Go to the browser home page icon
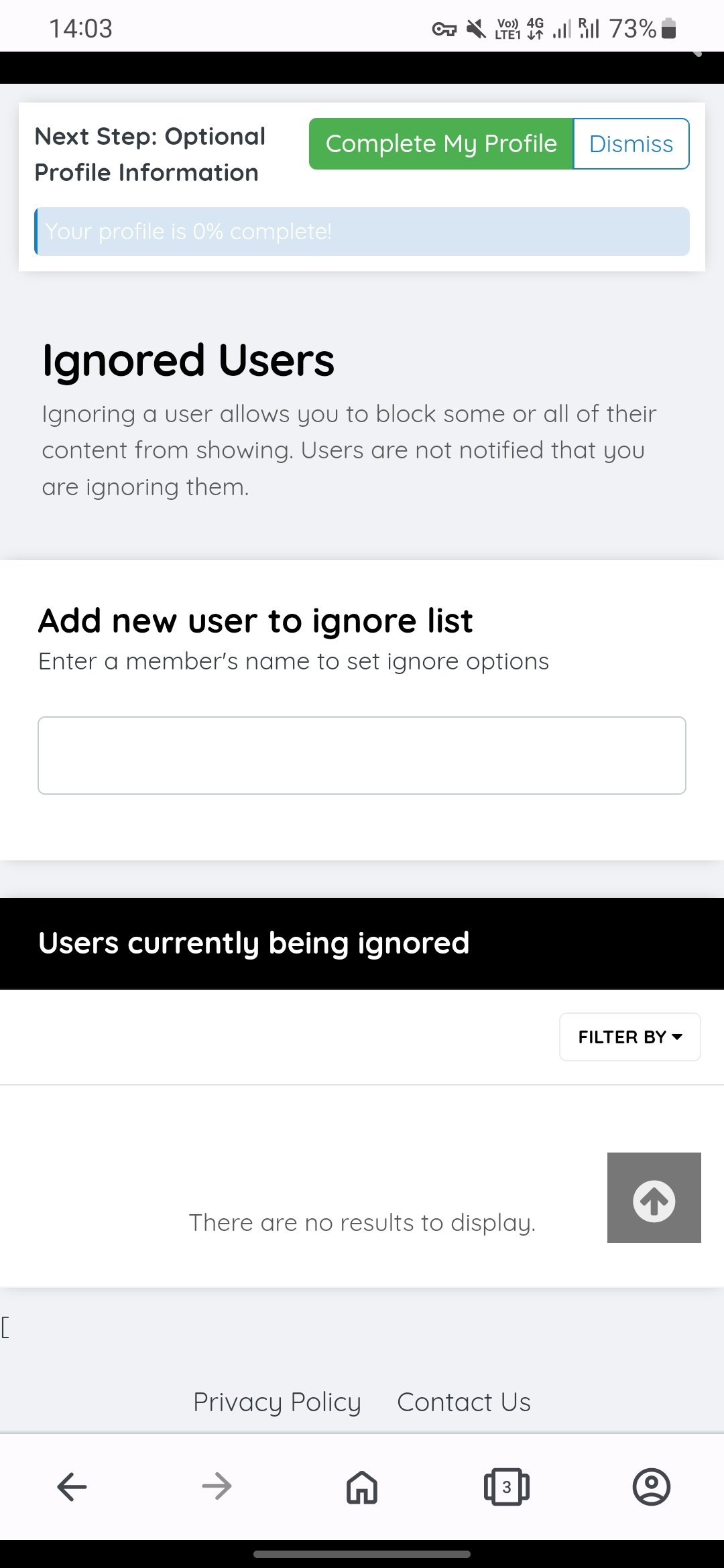724x1568 pixels. point(362,1486)
